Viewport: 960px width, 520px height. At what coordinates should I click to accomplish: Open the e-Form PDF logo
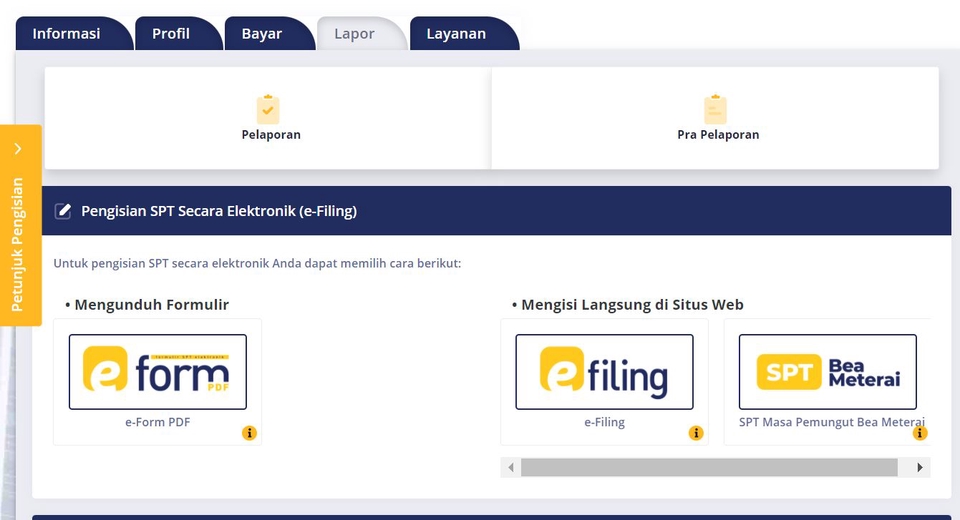[x=158, y=372]
